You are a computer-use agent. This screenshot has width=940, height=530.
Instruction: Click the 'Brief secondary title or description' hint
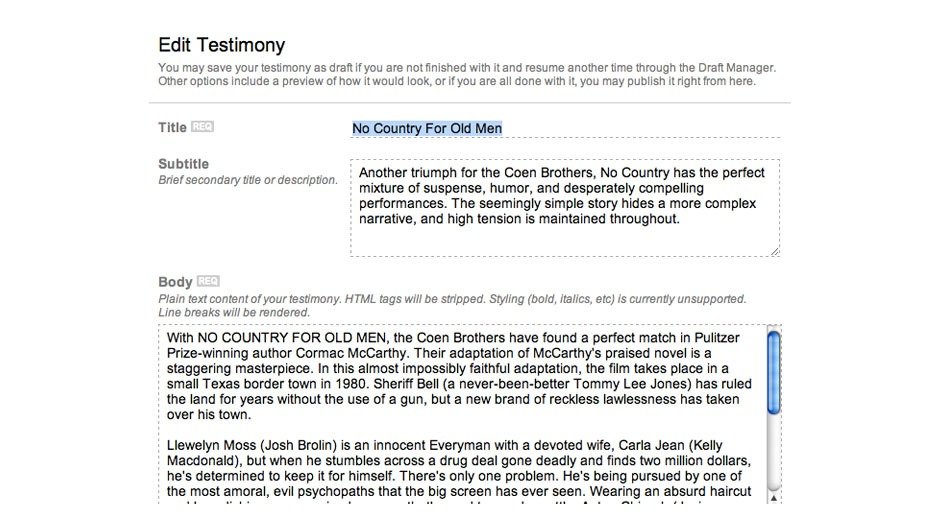tap(248, 180)
